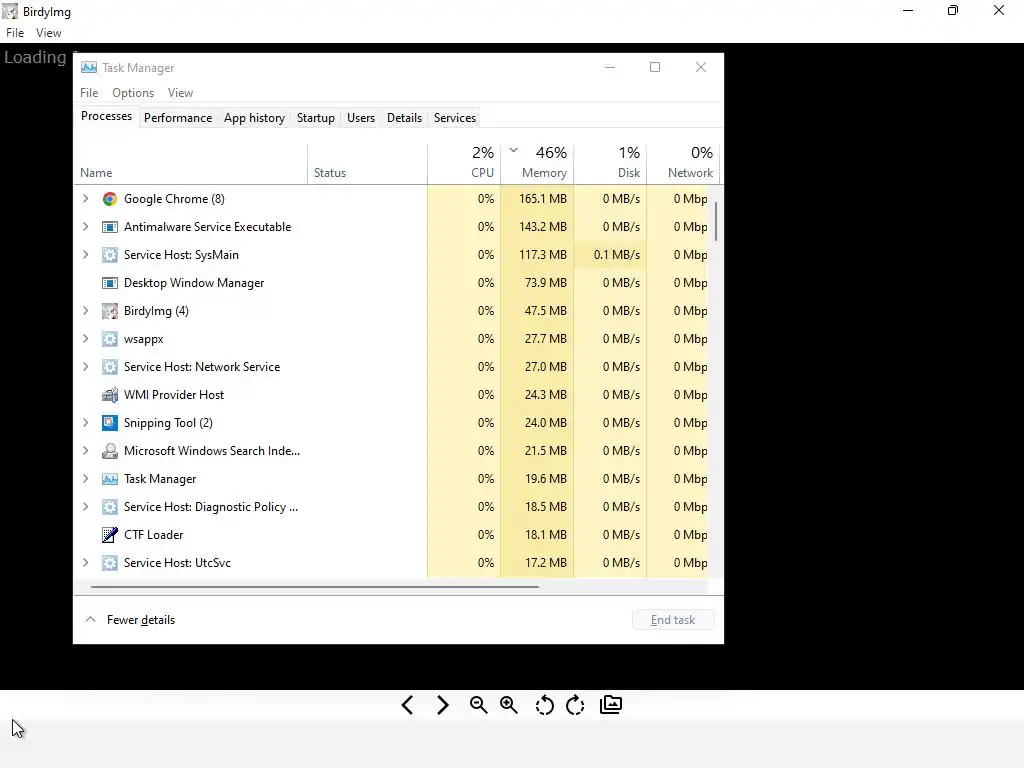The image size is (1024, 768).
Task: Click the Task Manager title bar icon
Action: point(89,68)
